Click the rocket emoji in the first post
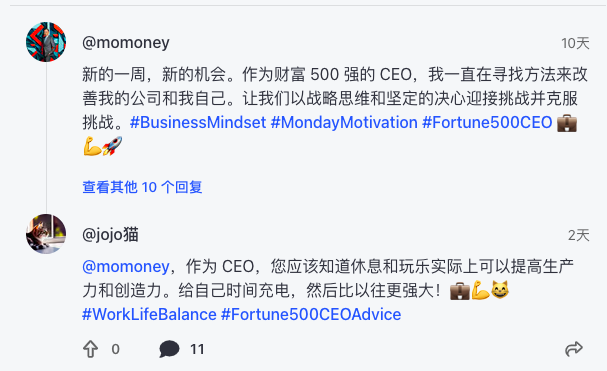The height and width of the screenshot is (371, 607). coord(112,146)
